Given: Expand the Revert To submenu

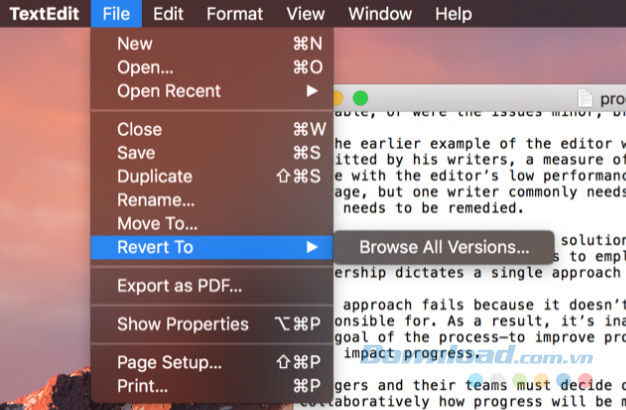Looking at the screenshot, I should coord(212,248).
